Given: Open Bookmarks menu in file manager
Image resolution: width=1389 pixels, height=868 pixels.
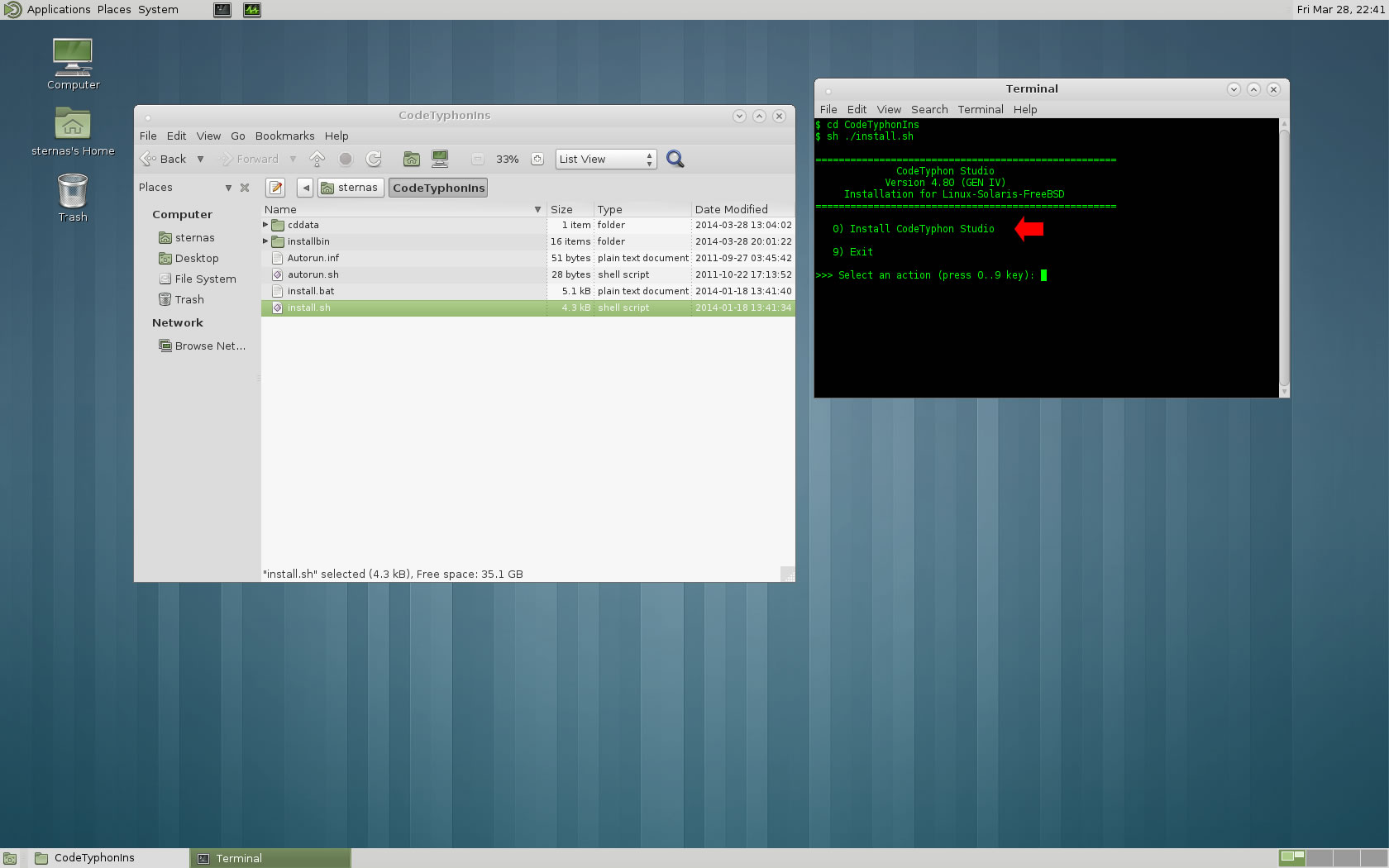Looking at the screenshot, I should point(284,136).
